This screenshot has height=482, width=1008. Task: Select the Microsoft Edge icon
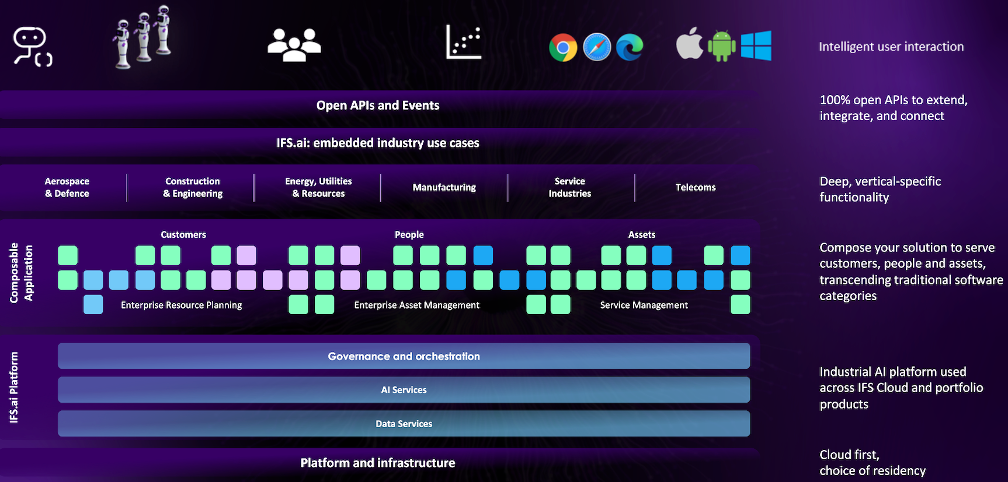630,47
